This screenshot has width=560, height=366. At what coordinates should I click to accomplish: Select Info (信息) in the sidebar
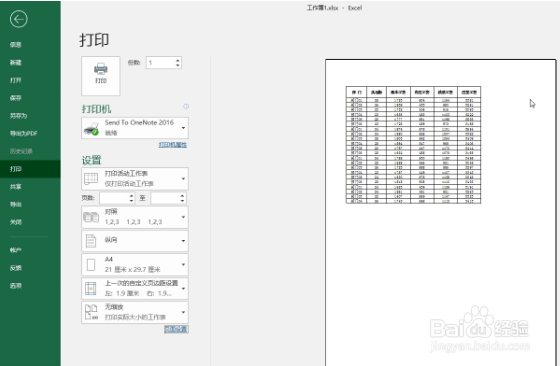[16, 45]
